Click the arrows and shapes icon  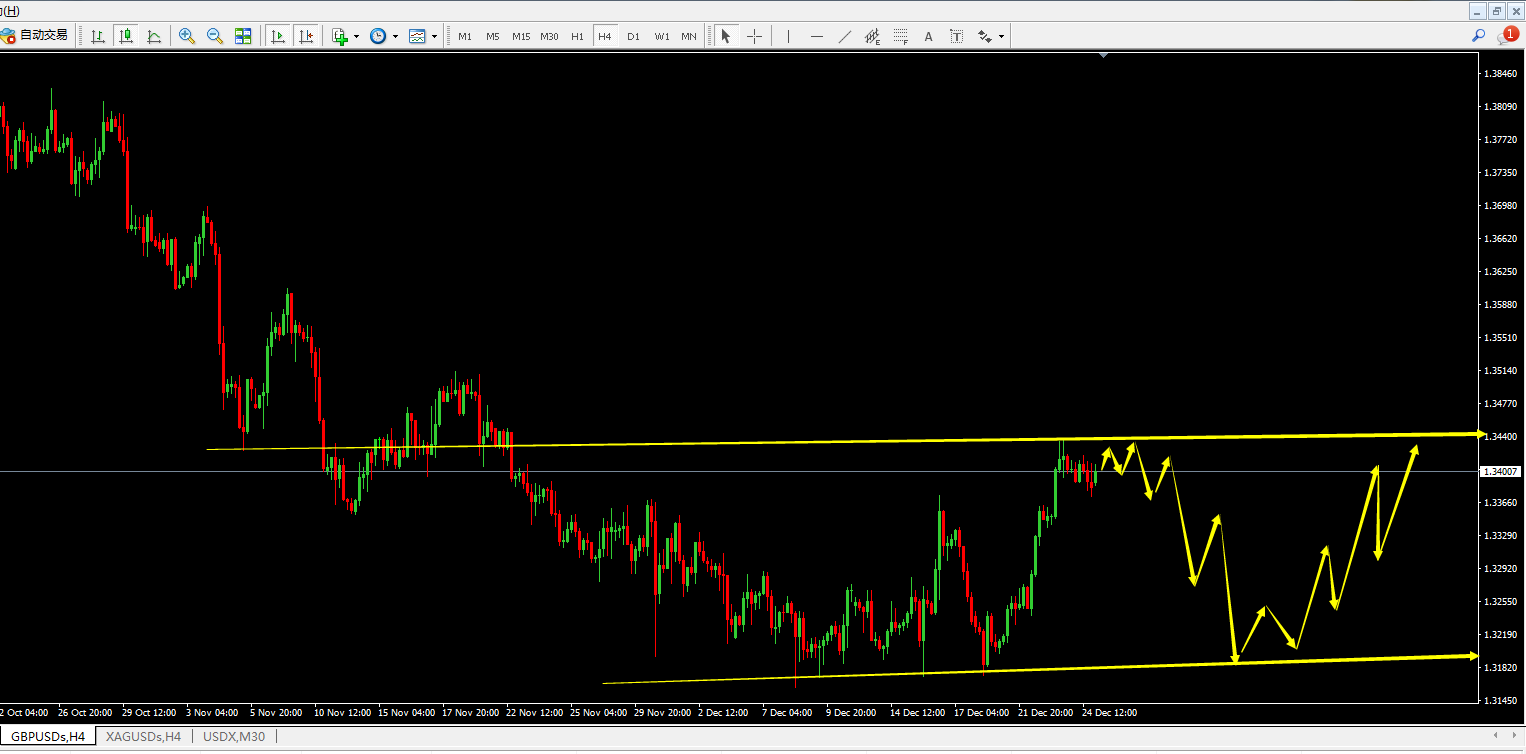[x=984, y=36]
